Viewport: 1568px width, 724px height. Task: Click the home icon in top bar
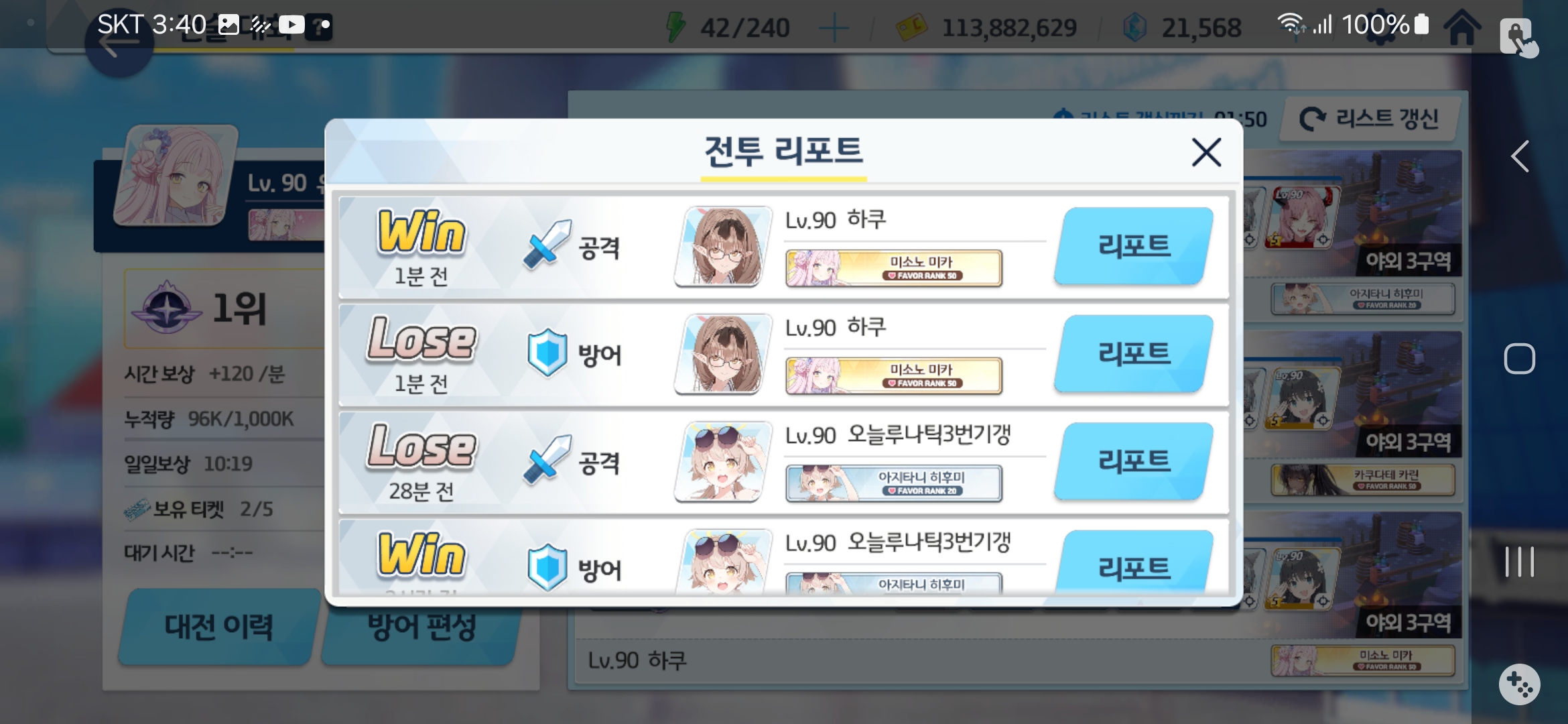coord(1462,27)
